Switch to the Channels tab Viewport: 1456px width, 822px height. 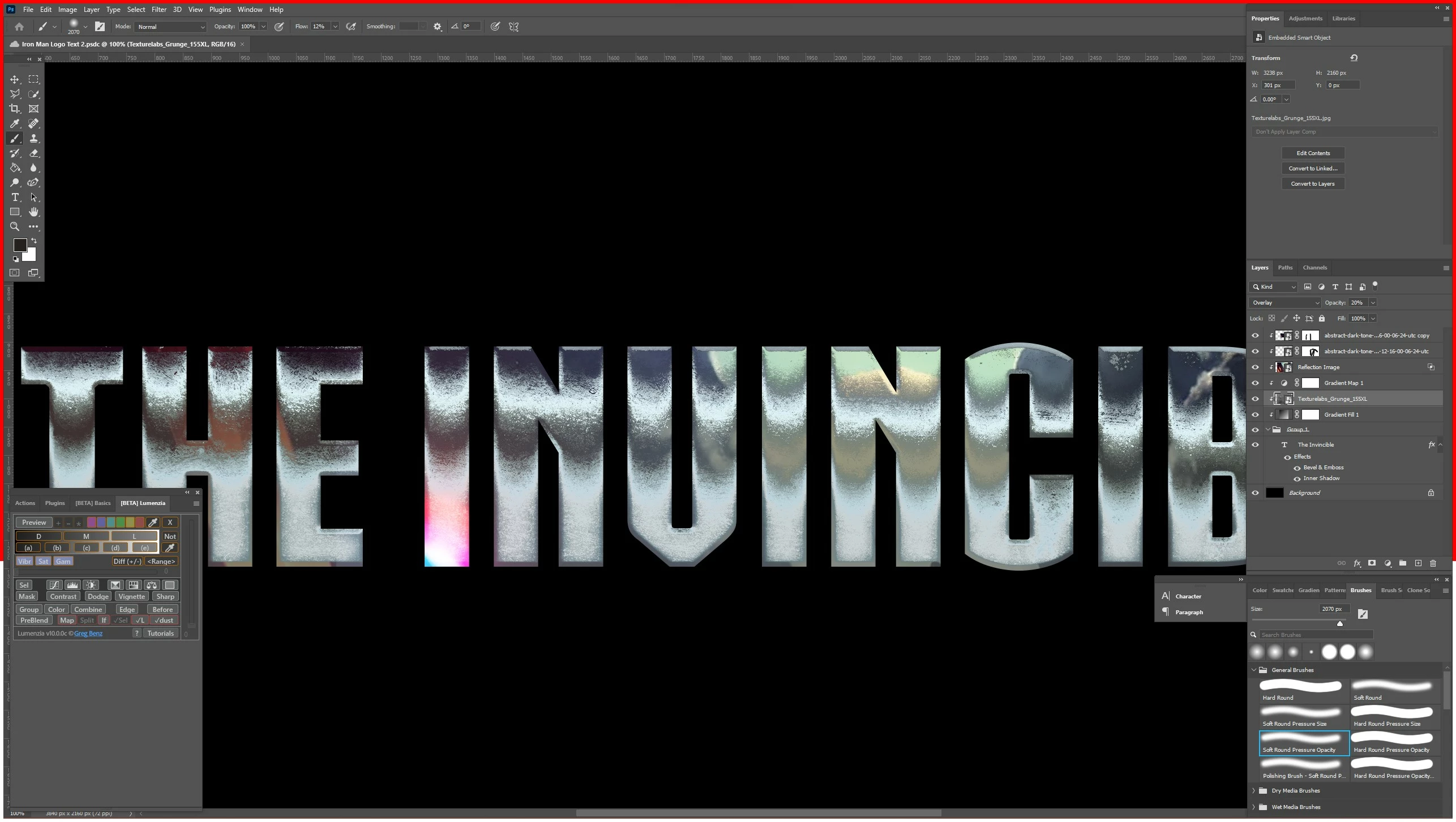coord(1314,268)
